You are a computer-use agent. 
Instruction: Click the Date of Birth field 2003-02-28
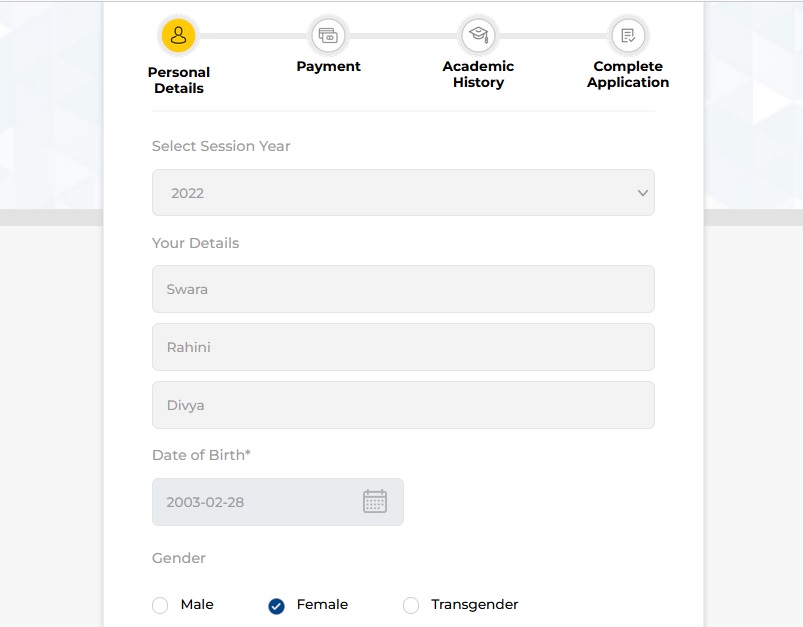pyautogui.click(x=278, y=502)
